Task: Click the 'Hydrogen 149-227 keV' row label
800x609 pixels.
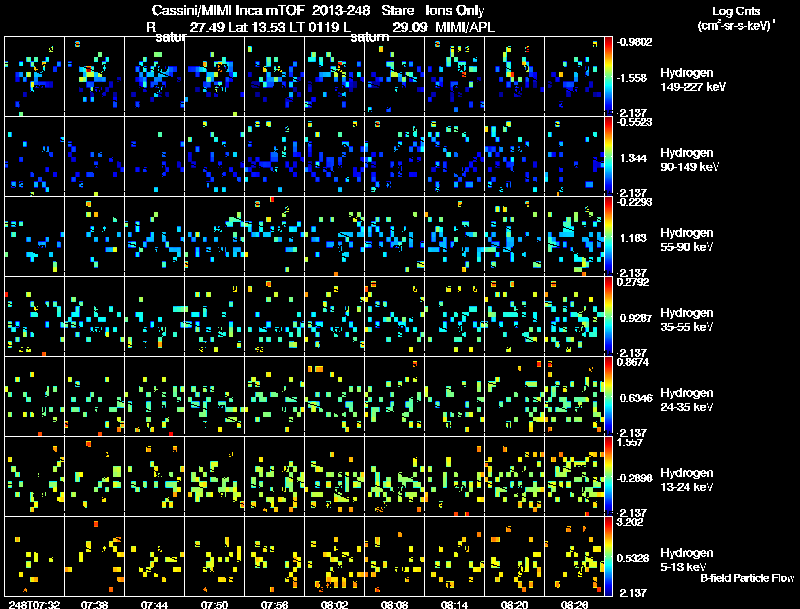Action: pos(691,80)
